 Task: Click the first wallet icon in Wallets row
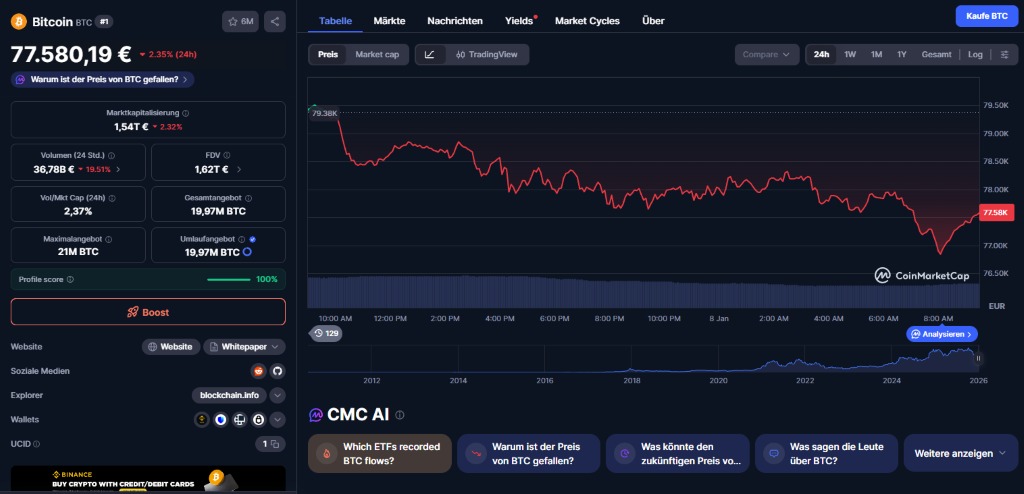pyautogui.click(x=201, y=420)
